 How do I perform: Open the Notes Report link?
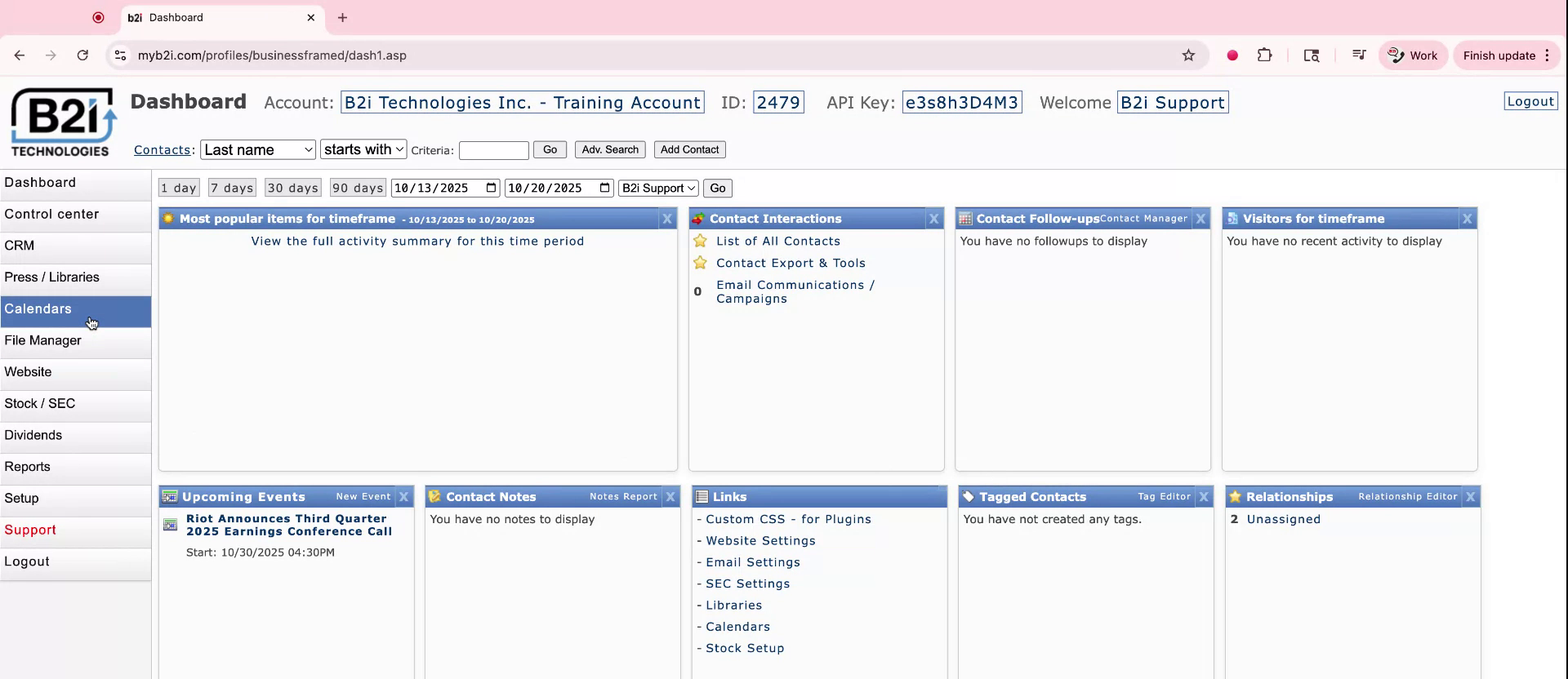623,496
